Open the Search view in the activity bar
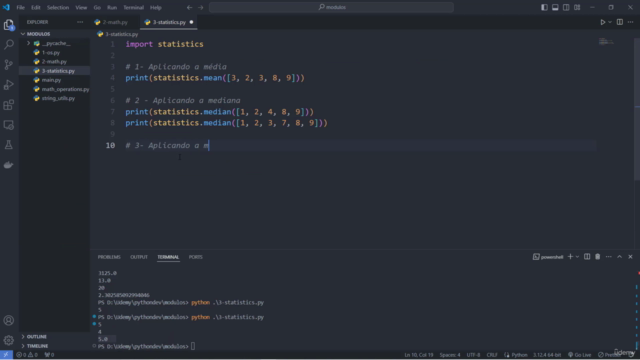 (9, 44)
